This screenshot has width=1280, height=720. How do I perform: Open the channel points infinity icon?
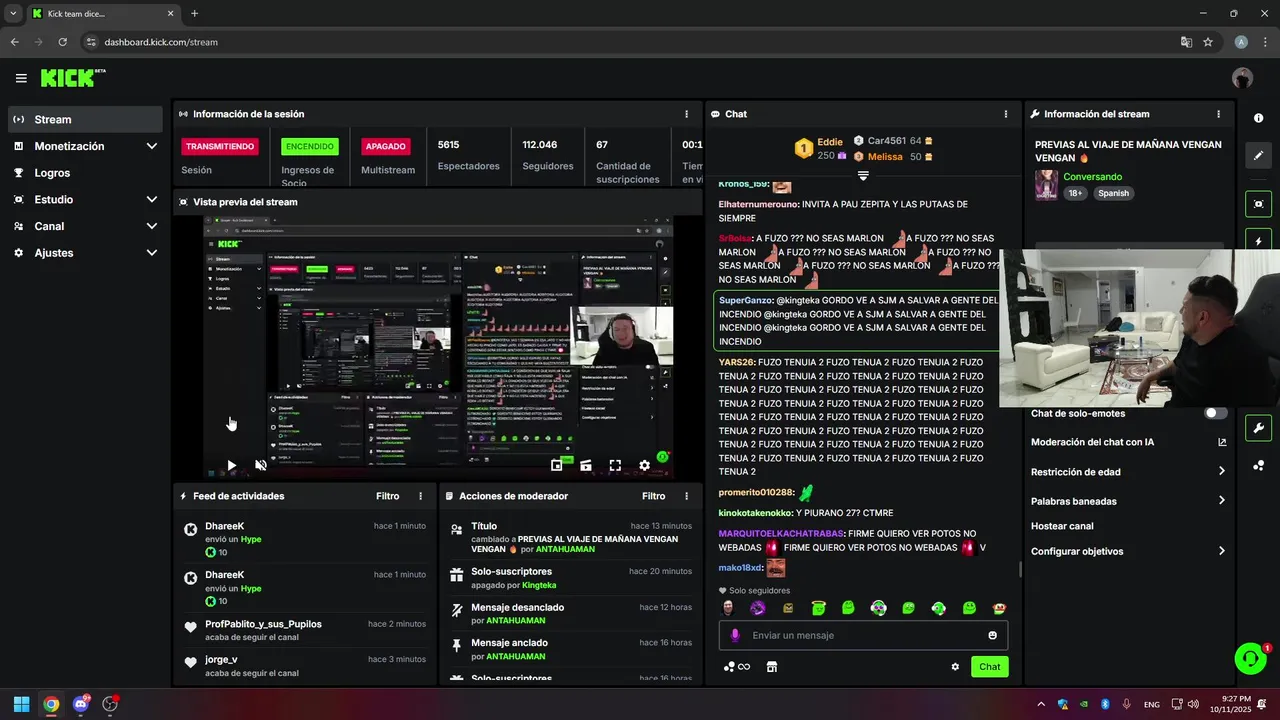pyautogui.click(x=737, y=667)
